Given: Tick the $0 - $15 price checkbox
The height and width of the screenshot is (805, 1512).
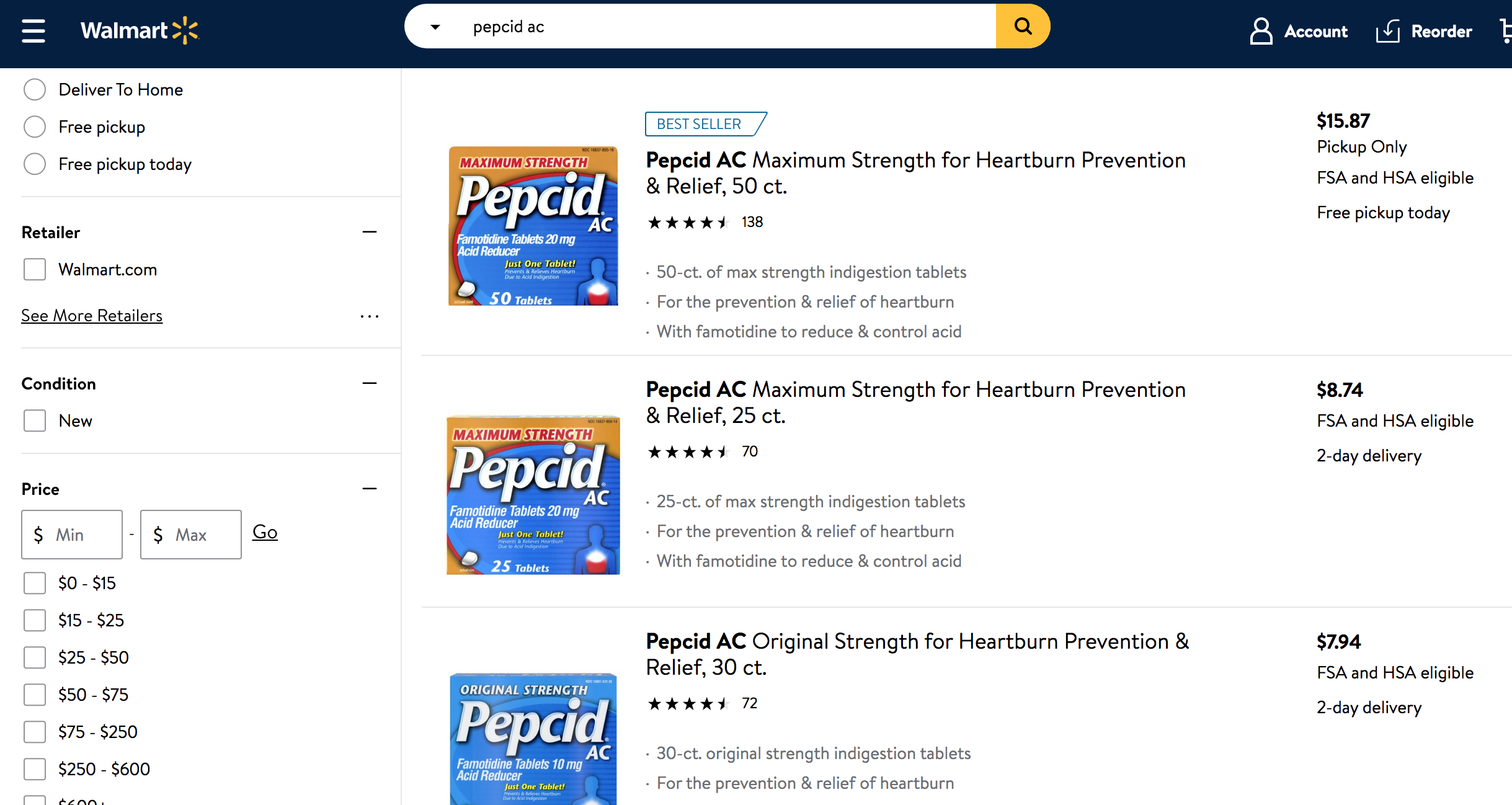Looking at the screenshot, I should coord(35,583).
